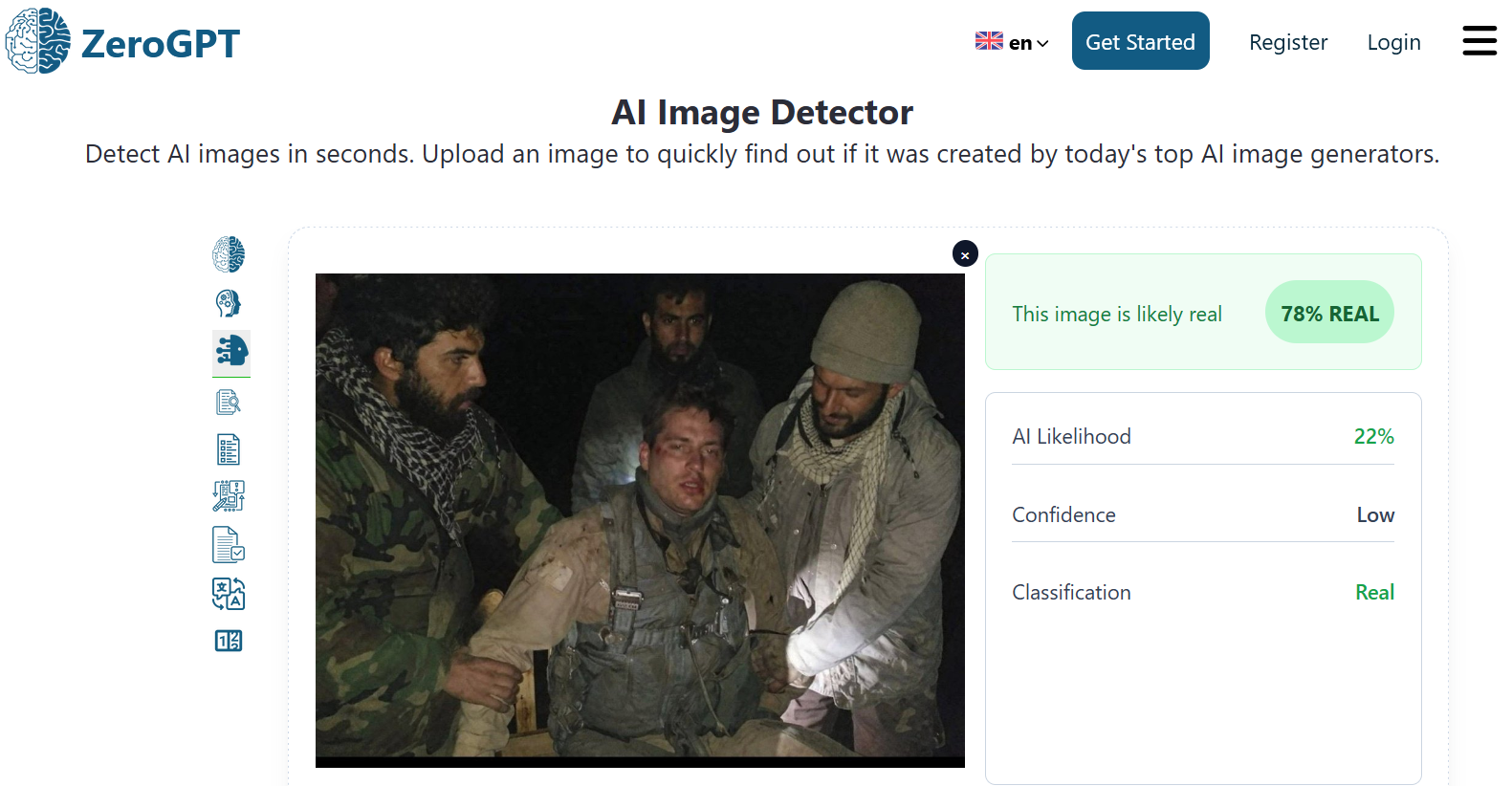This screenshot has width=1512, height=786.
Task: Open the head-with-gears sidebar tool
Action: tap(229, 304)
